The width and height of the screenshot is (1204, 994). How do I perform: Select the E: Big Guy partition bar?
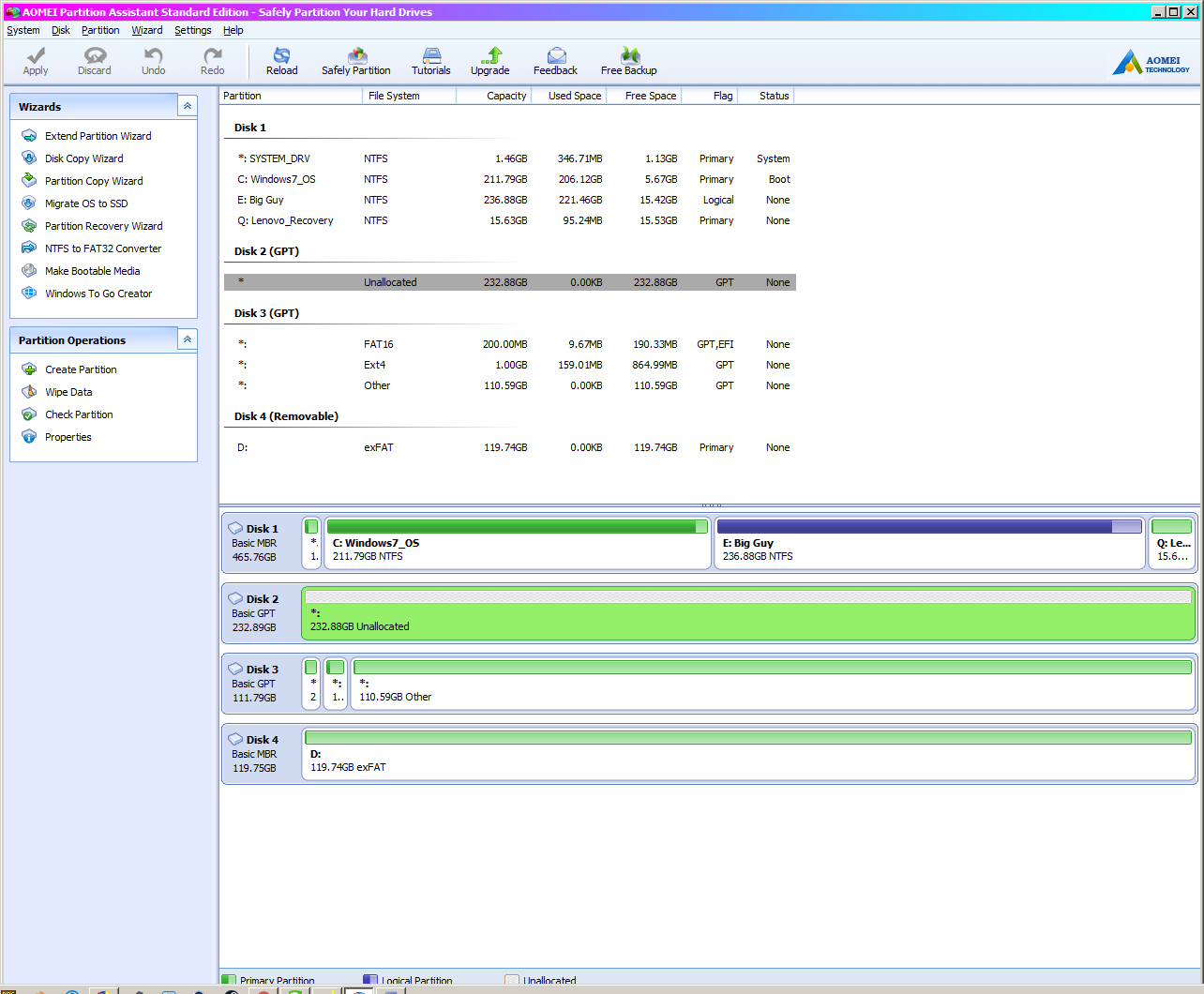tap(928, 544)
